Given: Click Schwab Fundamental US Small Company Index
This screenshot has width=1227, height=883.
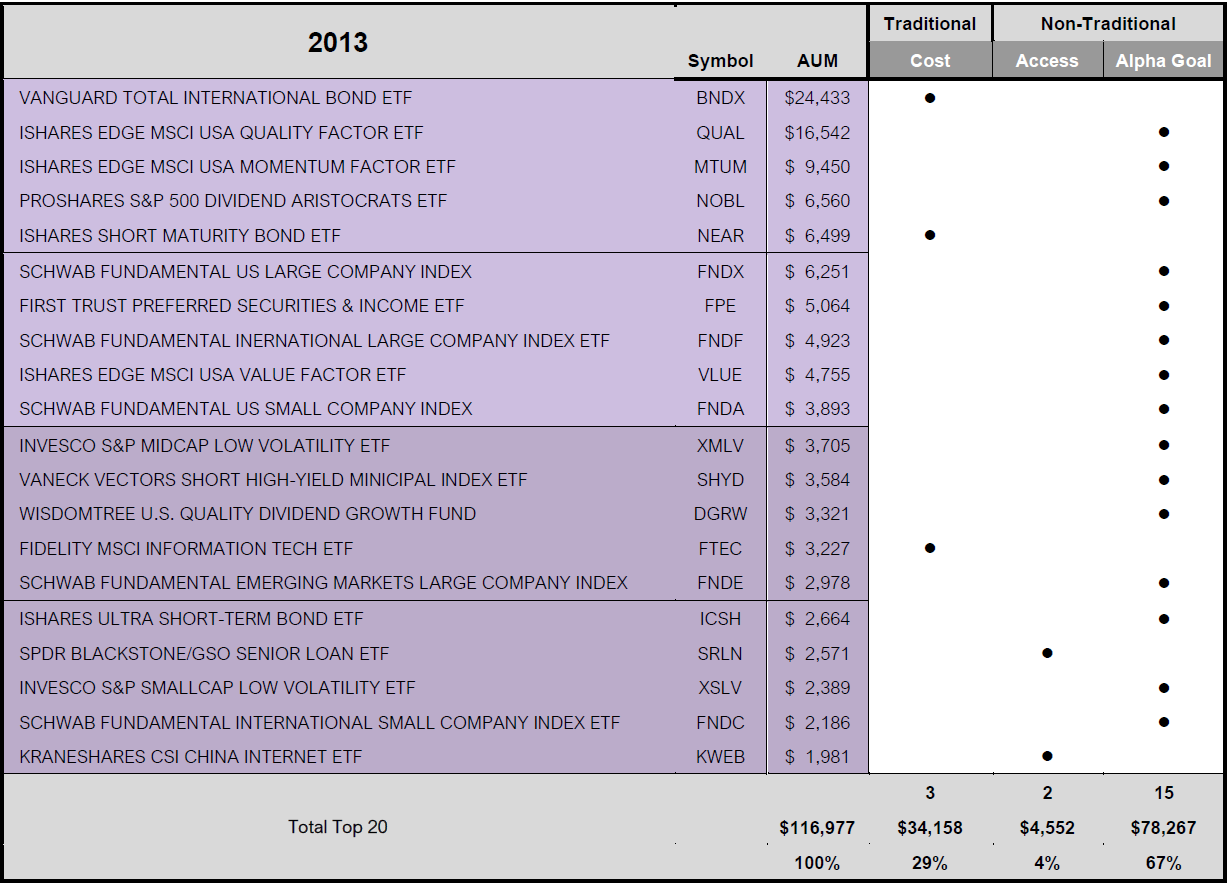Looking at the screenshot, I should (246, 408).
